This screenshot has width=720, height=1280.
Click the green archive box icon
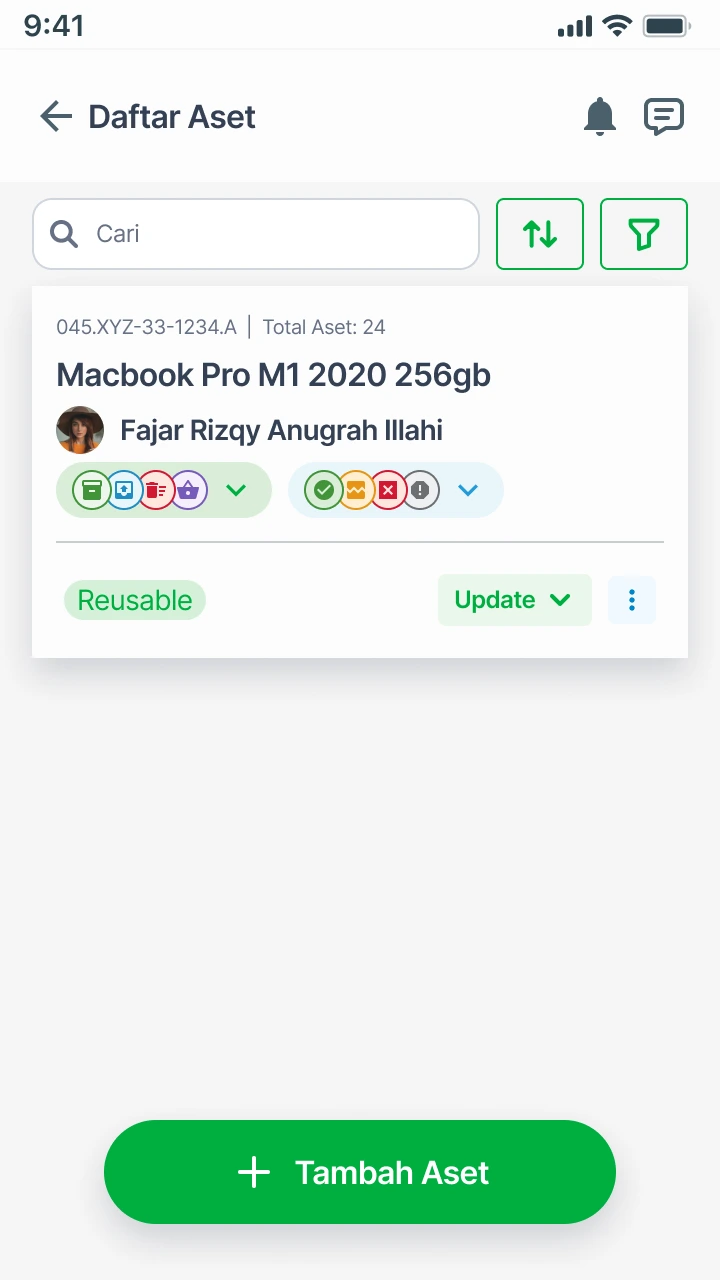pyautogui.click(x=92, y=490)
